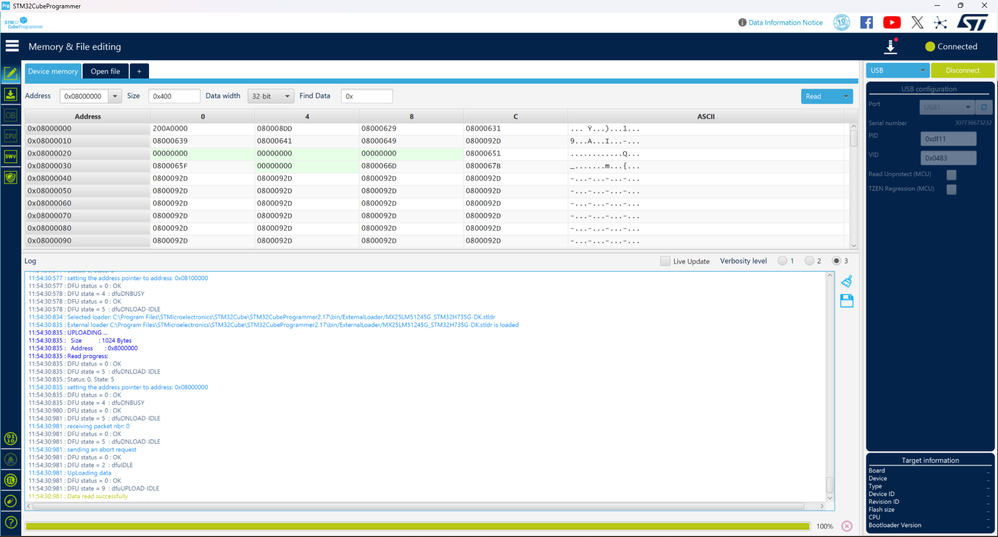
Task: Click the Find Data input field
Action: pos(367,96)
